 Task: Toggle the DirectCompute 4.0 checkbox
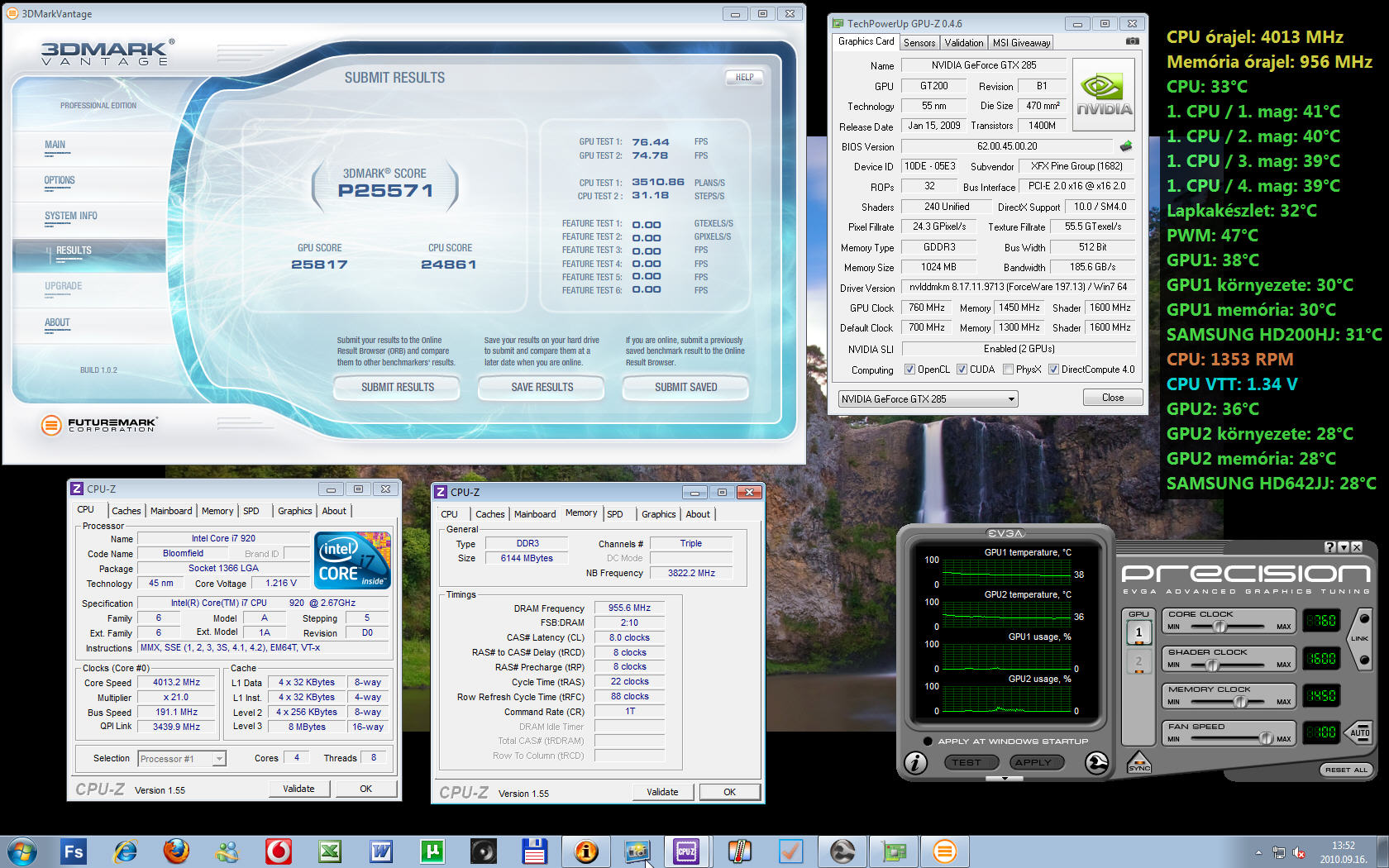click(x=1053, y=370)
